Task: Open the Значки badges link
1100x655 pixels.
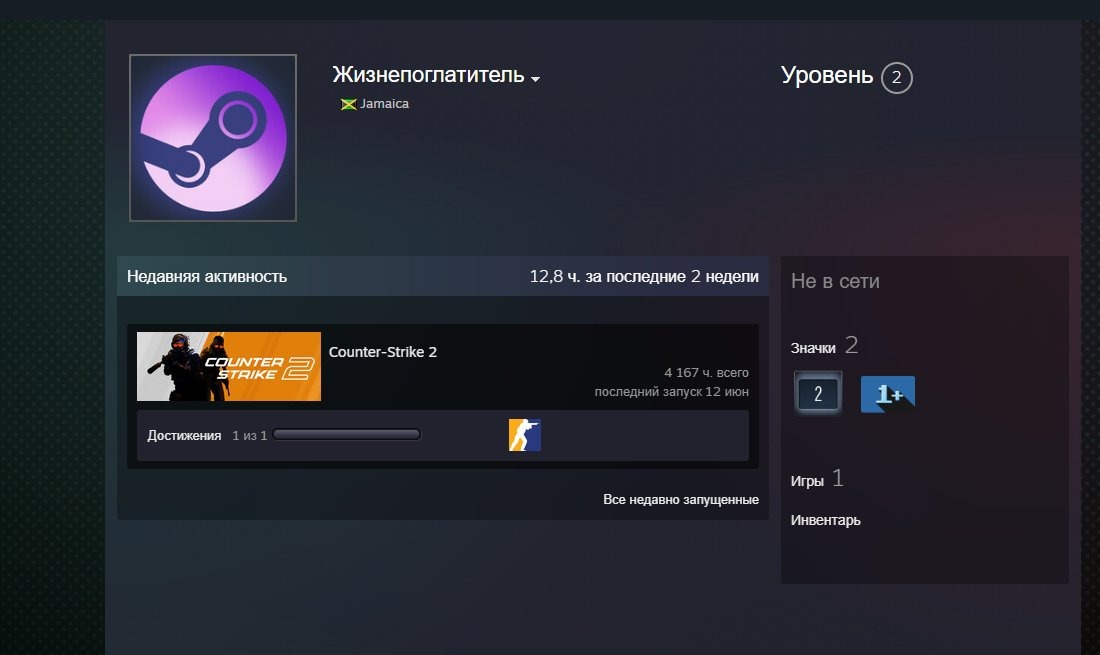Action: [813, 348]
